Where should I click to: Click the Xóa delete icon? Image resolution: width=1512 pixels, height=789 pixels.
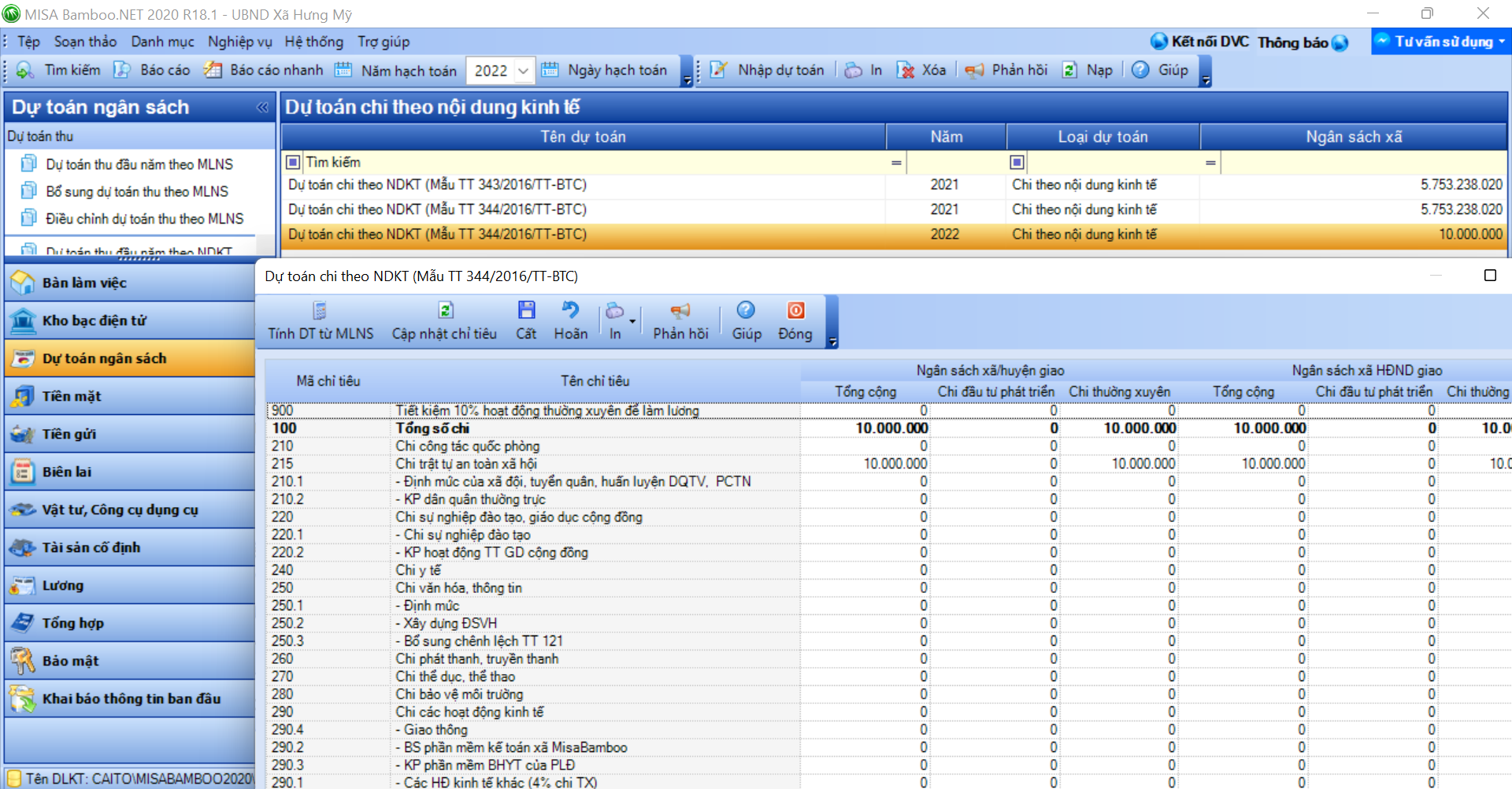pyautogui.click(x=906, y=70)
